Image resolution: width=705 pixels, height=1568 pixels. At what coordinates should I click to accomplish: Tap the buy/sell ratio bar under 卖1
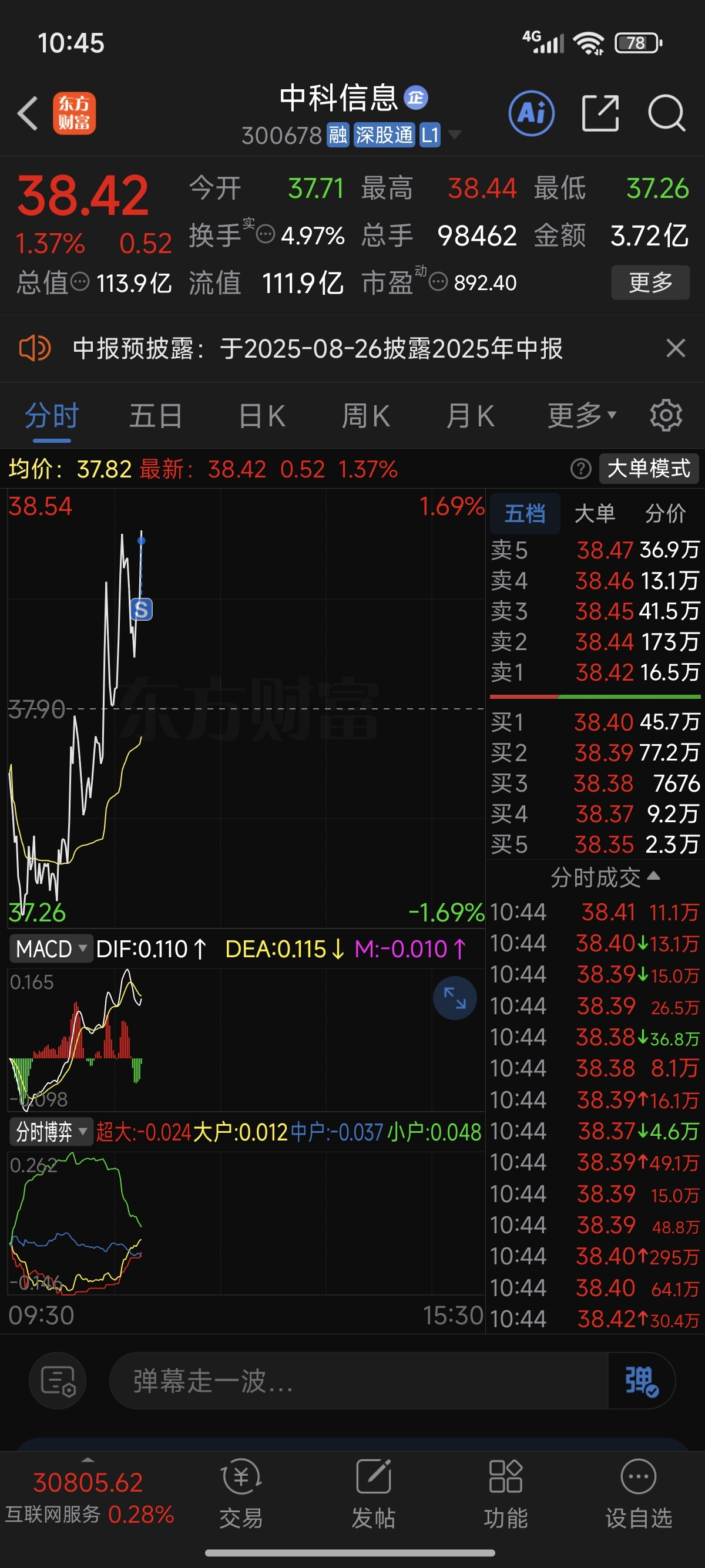pyautogui.click(x=595, y=696)
